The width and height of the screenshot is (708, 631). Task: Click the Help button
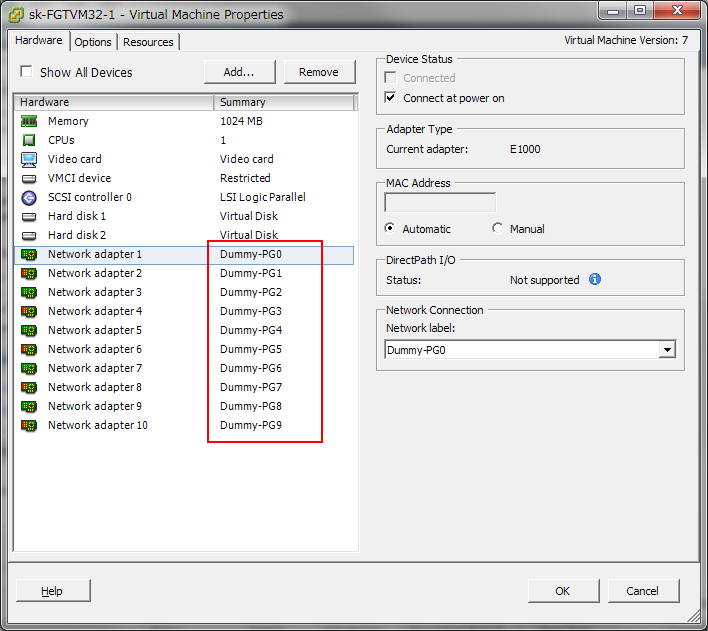pos(53,591)
